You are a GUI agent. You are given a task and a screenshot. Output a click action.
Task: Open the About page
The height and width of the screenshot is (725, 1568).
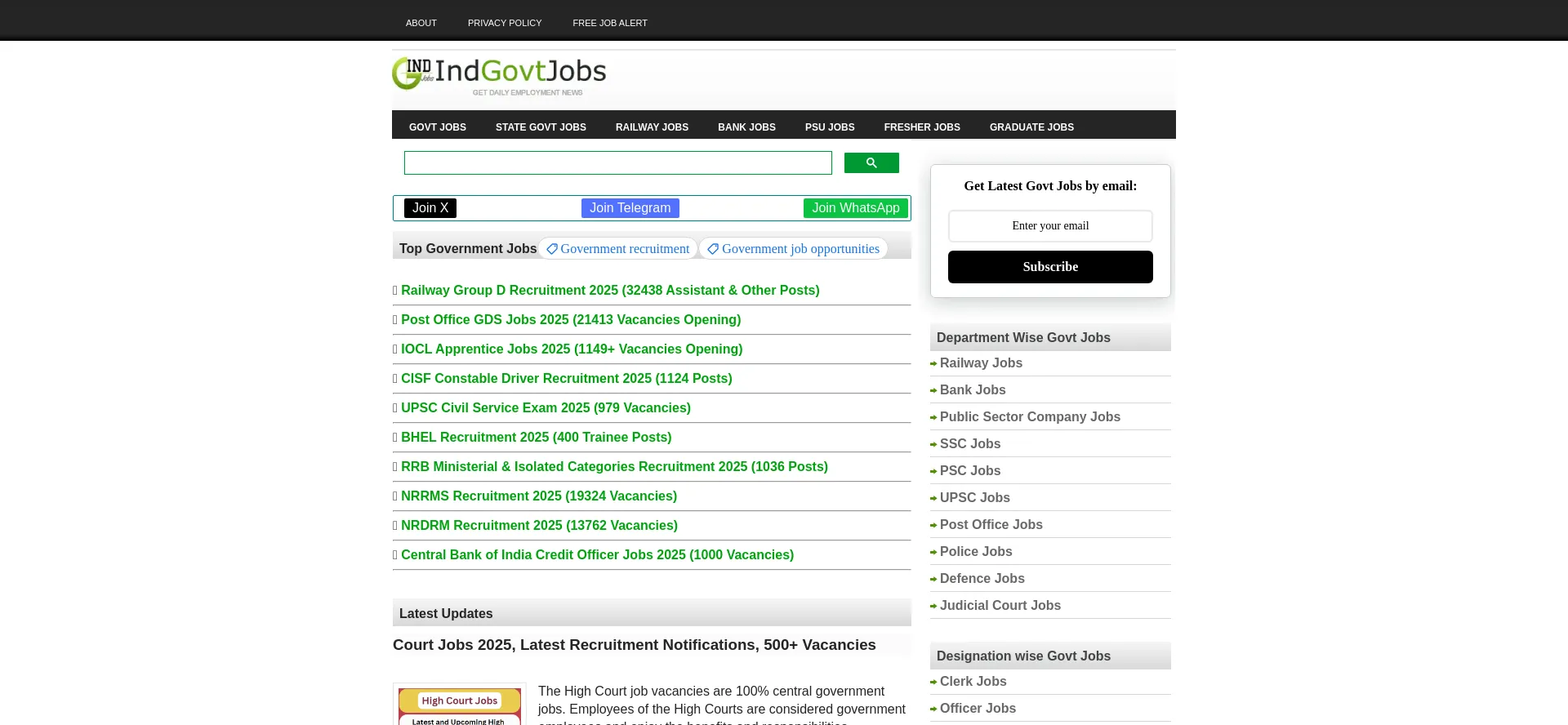421,23
